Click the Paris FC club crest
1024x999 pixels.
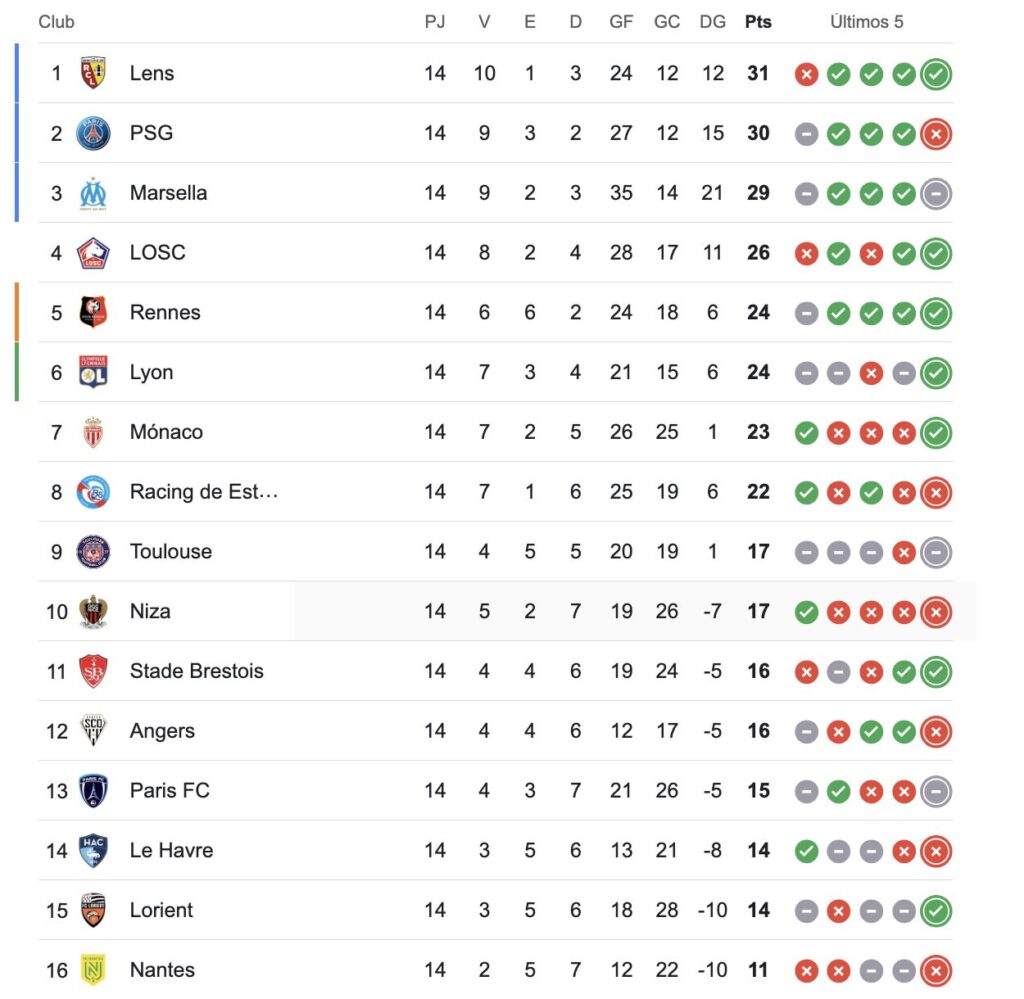coord(93,791)
